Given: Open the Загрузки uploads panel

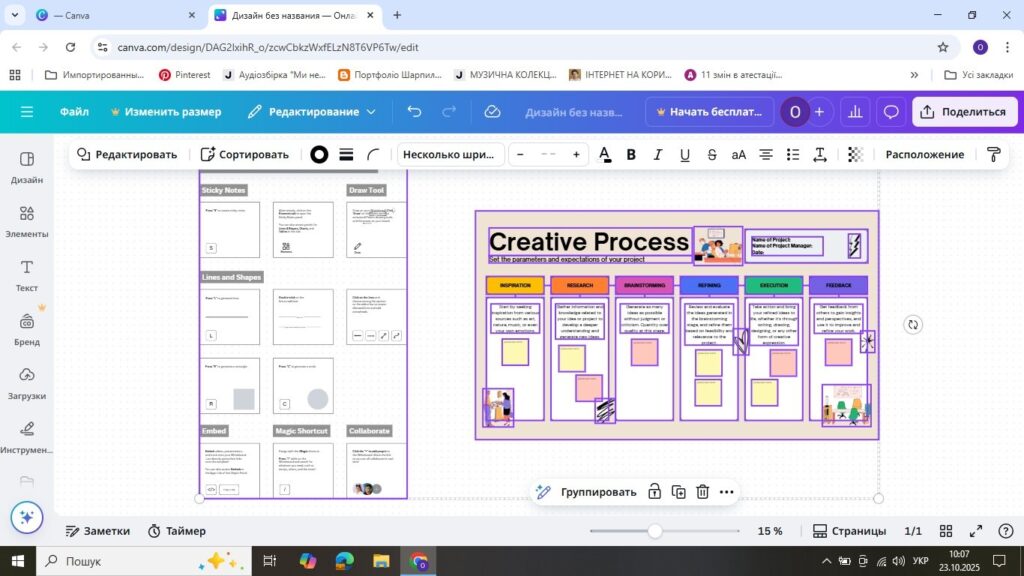Looking at the screenshot, I should pyautogui.click(x=27, y=383).
